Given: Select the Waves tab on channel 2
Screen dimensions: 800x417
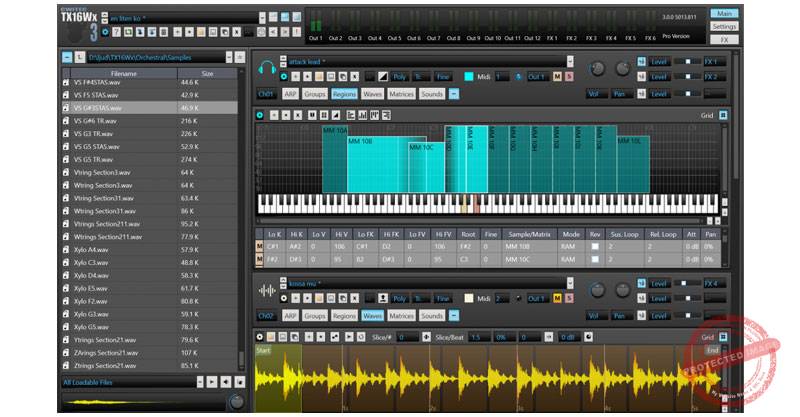Looking at the screenshot, I should tap(372, 315).
